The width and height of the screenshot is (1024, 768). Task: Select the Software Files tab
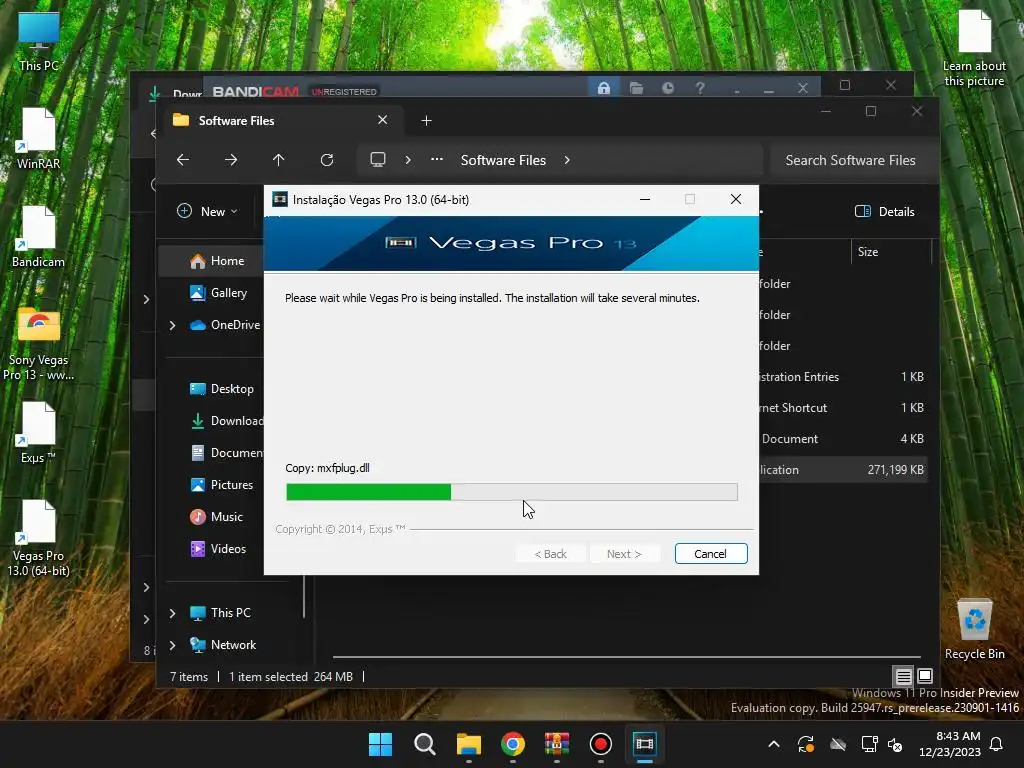(x=281, y=121)
